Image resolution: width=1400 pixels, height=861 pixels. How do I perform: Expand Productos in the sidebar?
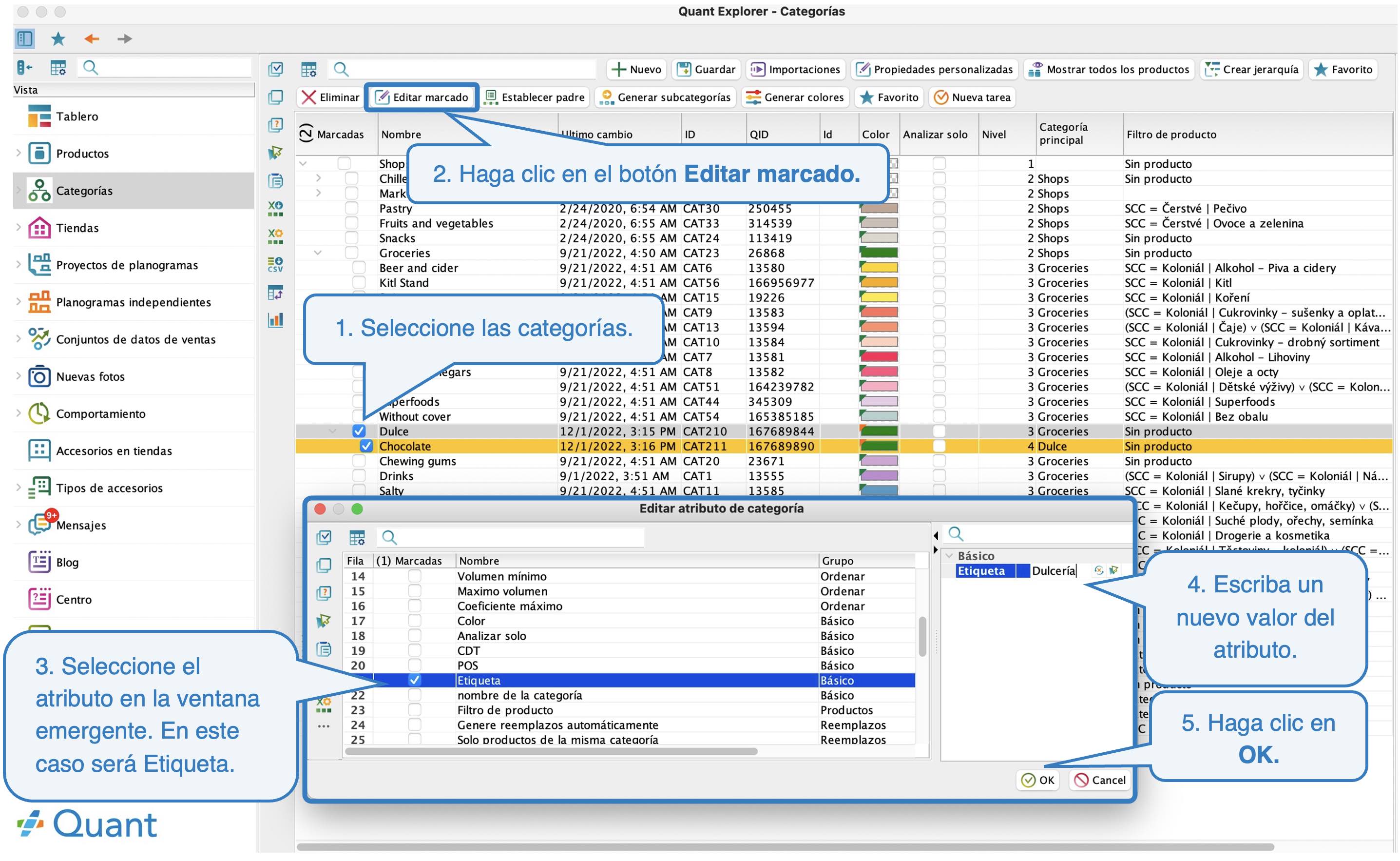(x=18, y=153)
